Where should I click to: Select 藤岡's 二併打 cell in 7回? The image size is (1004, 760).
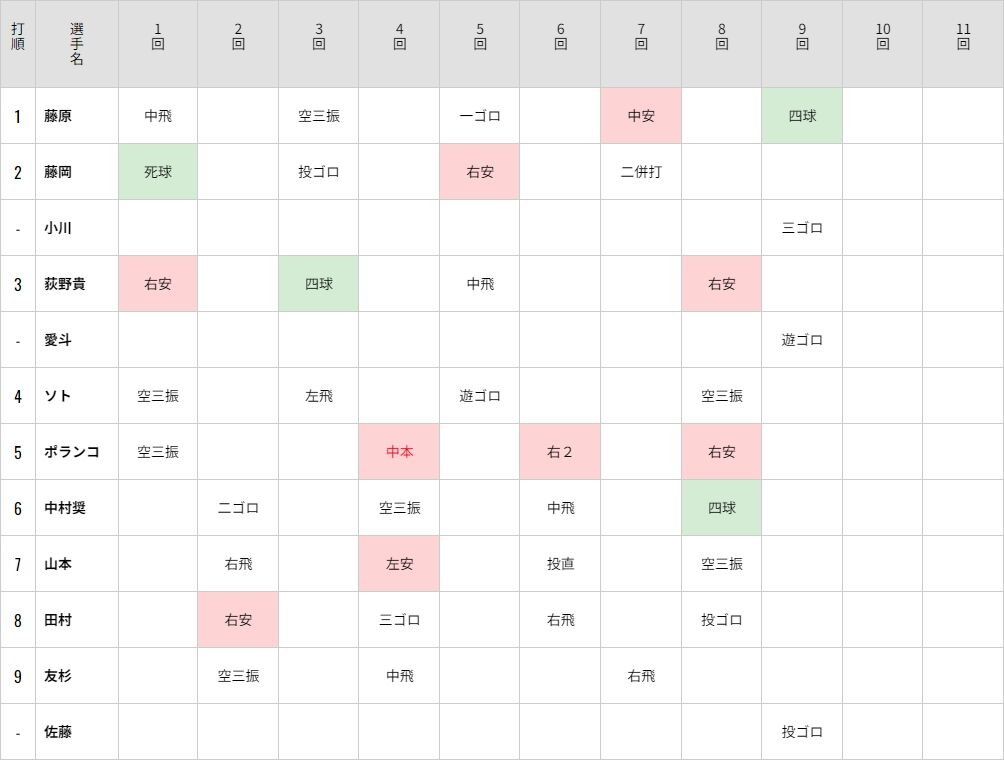[x=641, y=172]
